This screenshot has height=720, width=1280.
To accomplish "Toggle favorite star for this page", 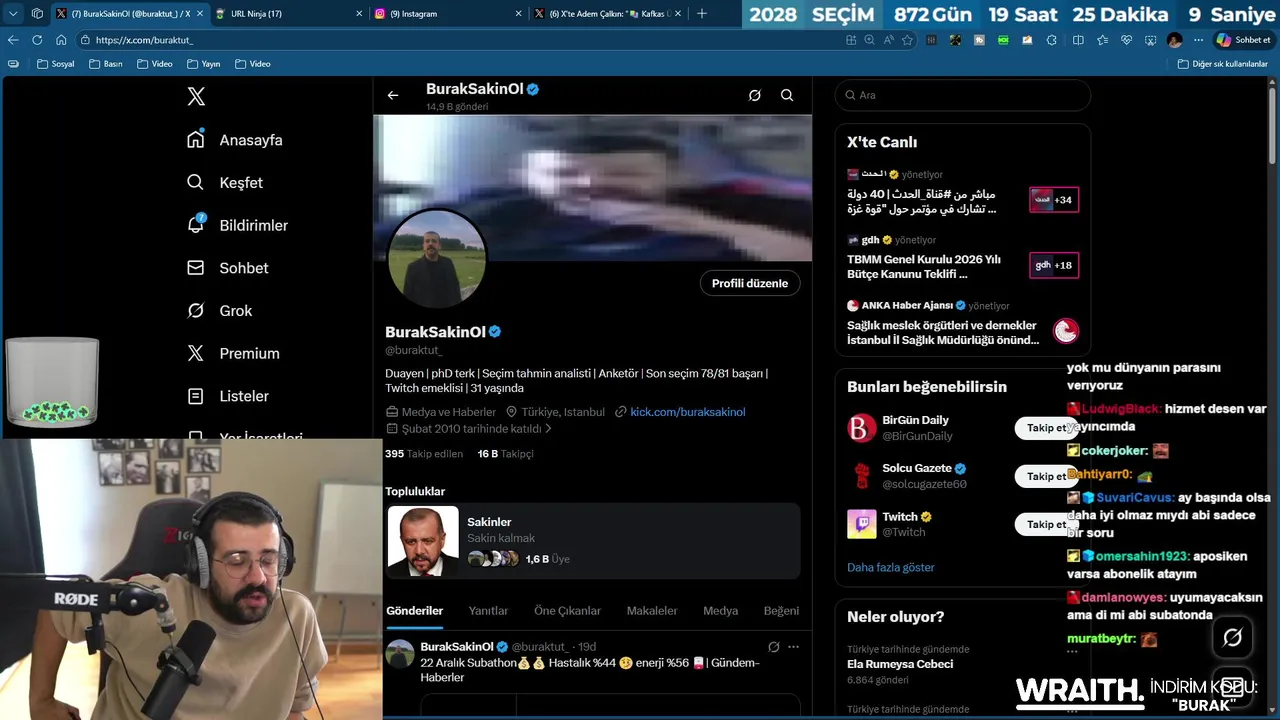I will click(x=907, y=40).
